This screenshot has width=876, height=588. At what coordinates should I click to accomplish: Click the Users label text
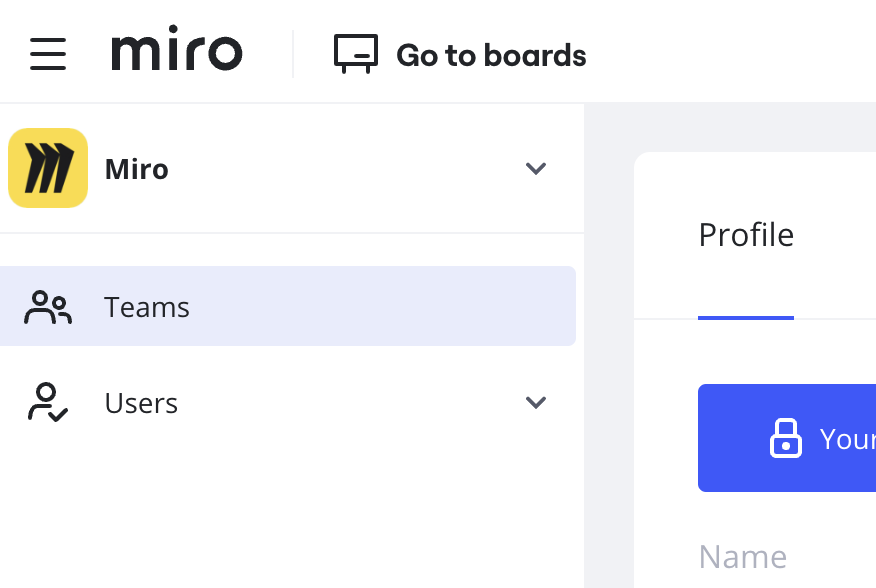pos(141,403)
